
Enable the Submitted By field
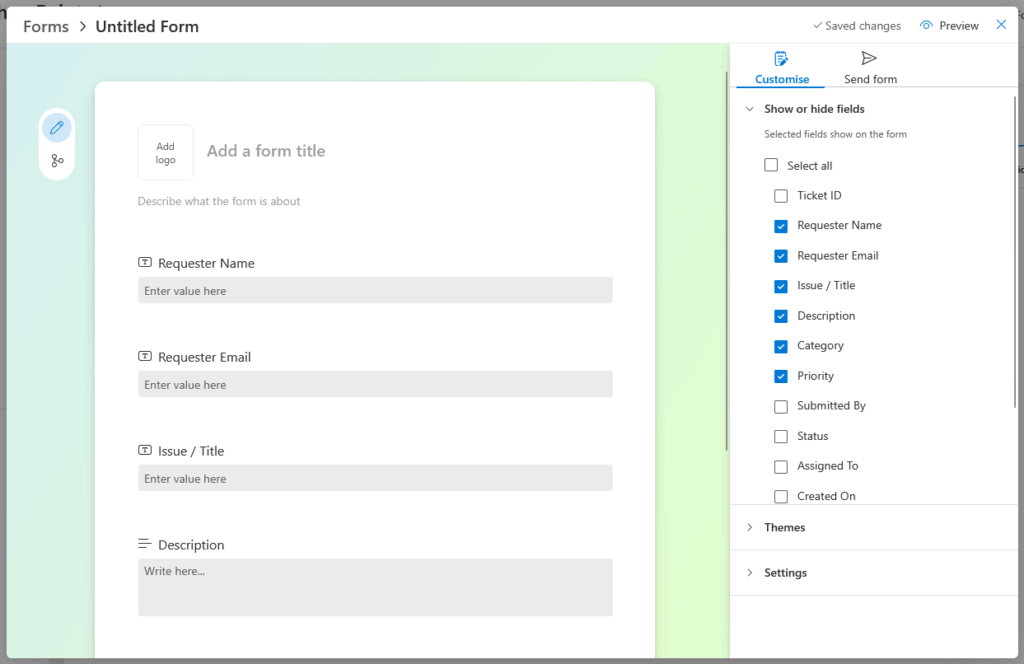coord(781,406)
